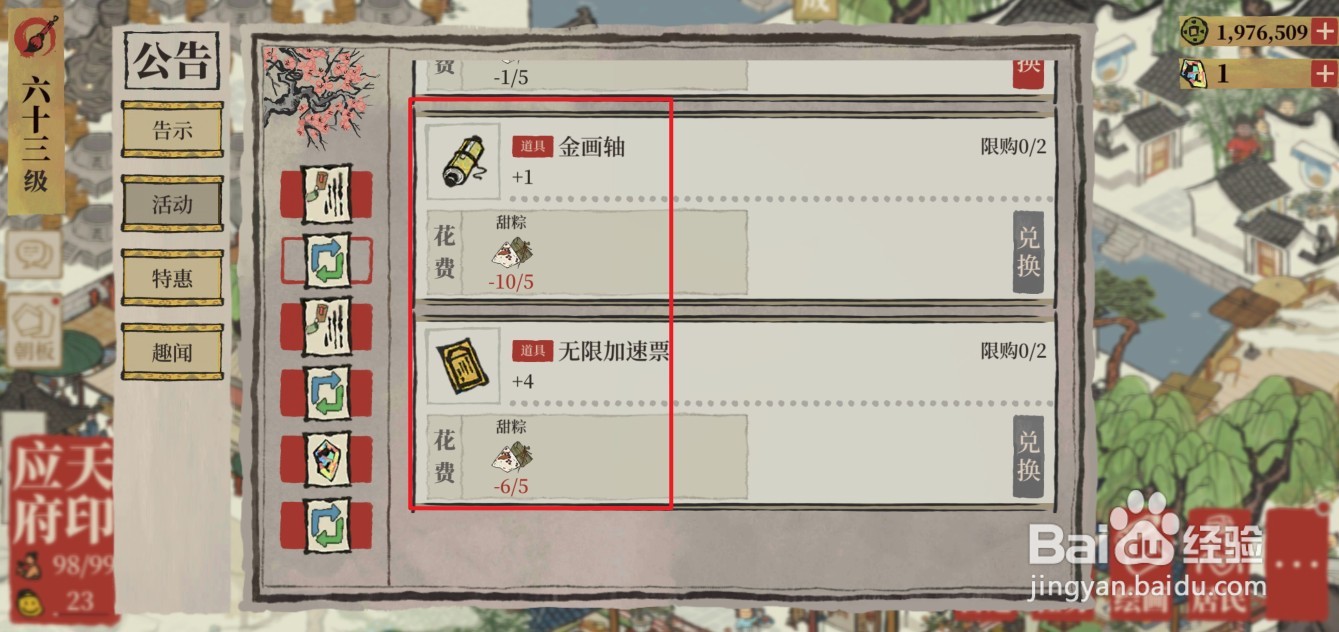Switch to the 活动 events tab

click(172, 204)
